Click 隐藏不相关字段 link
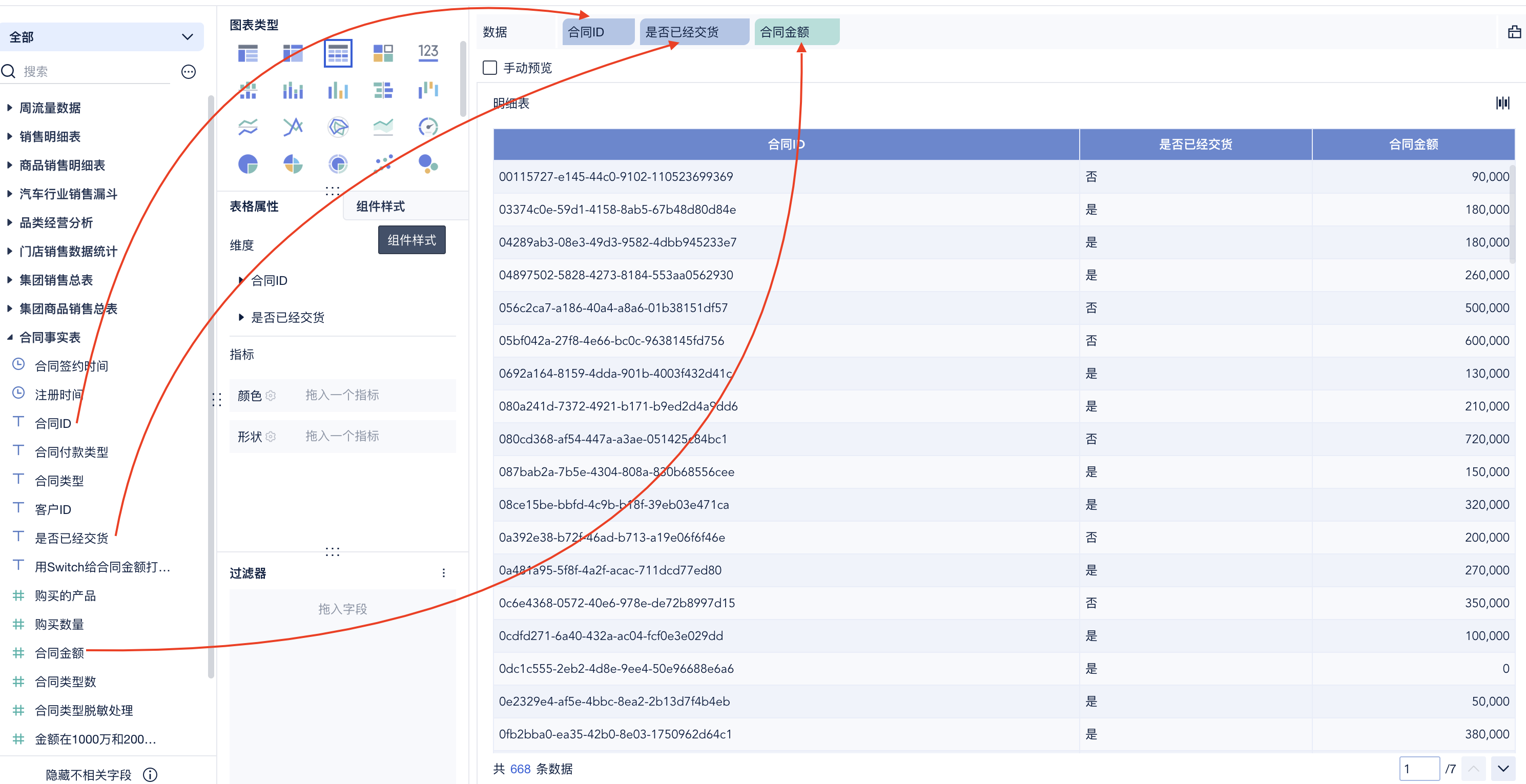Image resolution: width=1526 pixels, height=784 pixels. (x=88, y=774)
